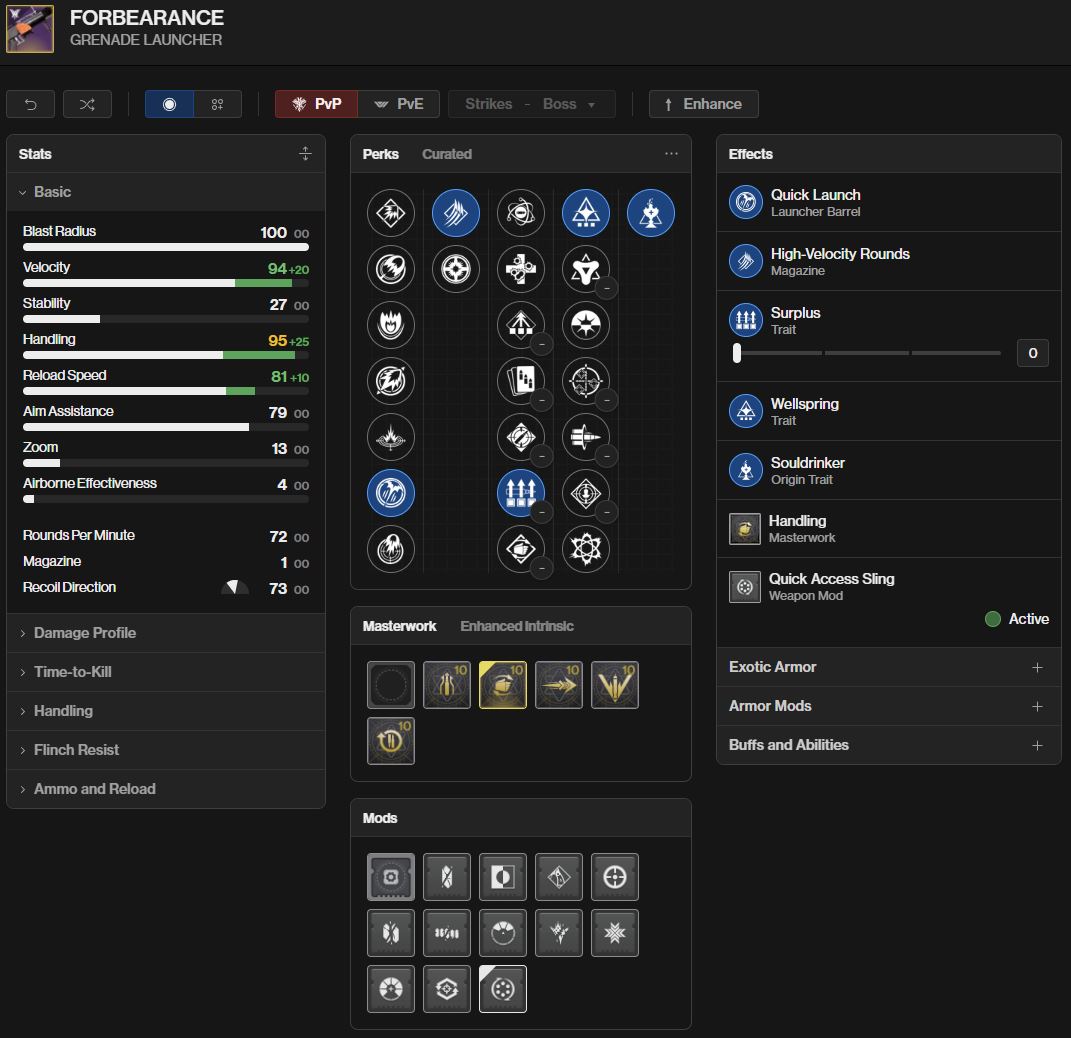Image resolution: width=1071 pixels, height=1038 pixels.
Task: Select the flame-shaped barrel perk icon
Action: (x=391, y=325)
